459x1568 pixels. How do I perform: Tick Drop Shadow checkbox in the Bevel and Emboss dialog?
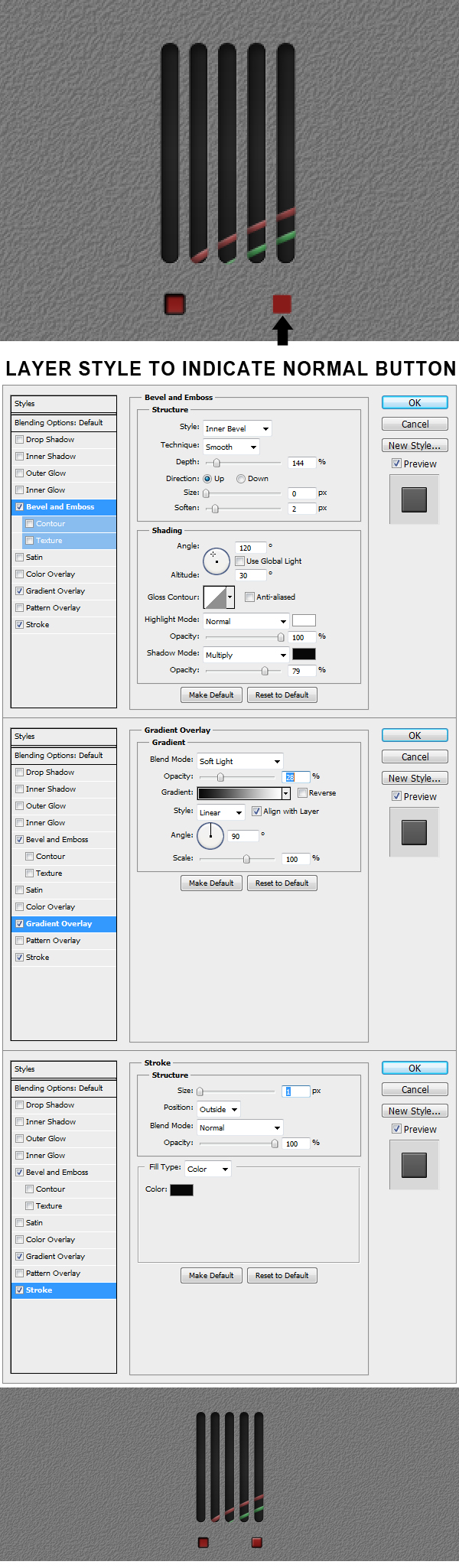20,440
